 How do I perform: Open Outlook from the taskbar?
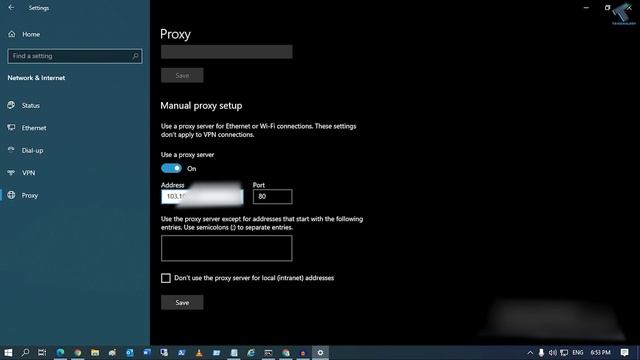[x=129, y=353]
